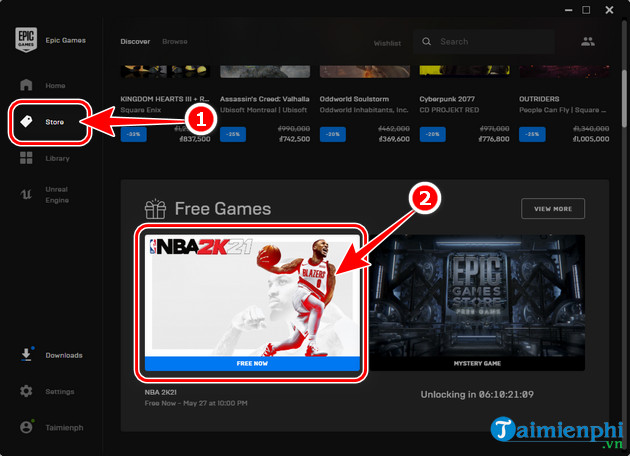Open the Mystery Game vault thumbnail

[477, 295]
